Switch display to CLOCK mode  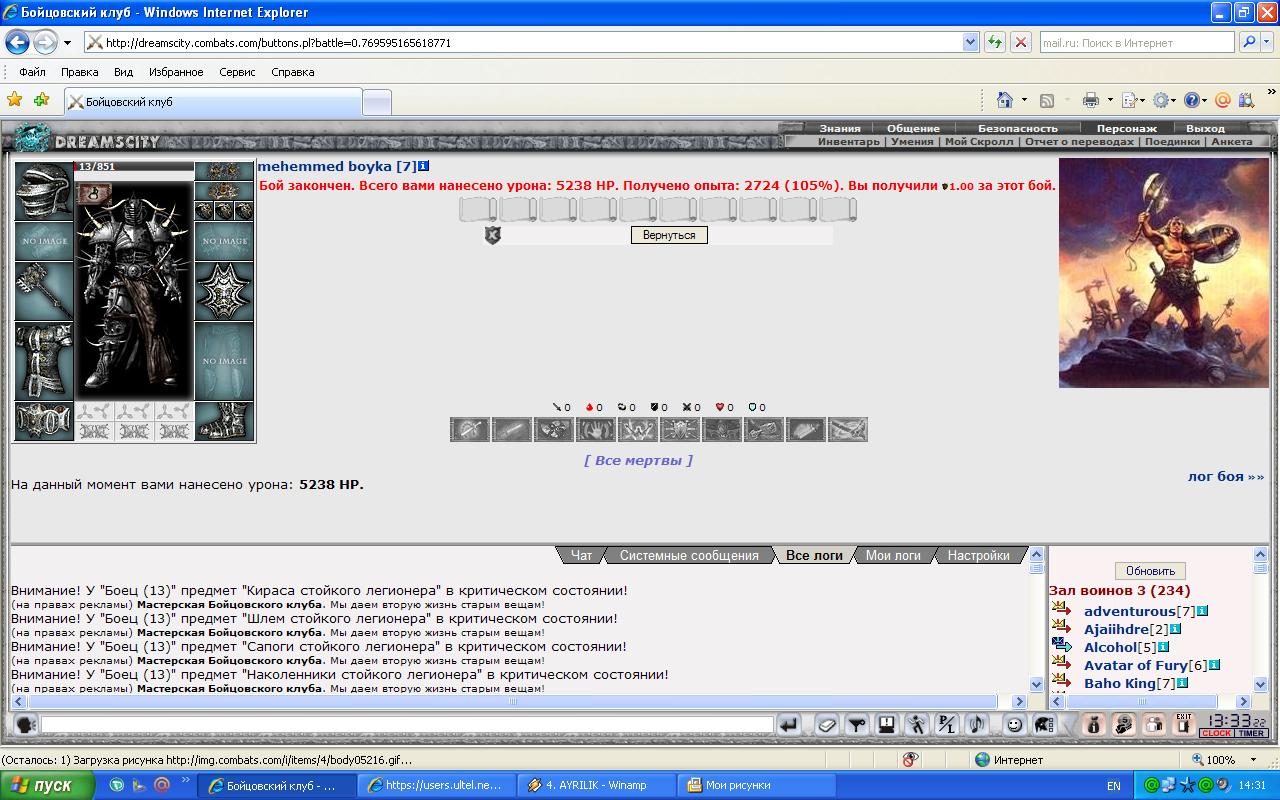(x=1216, y=733)
